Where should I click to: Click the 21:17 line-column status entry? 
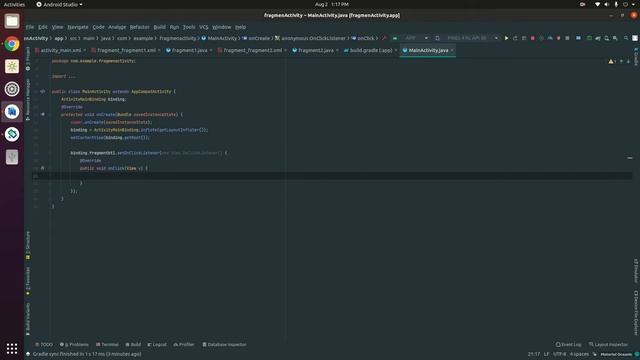533,354
